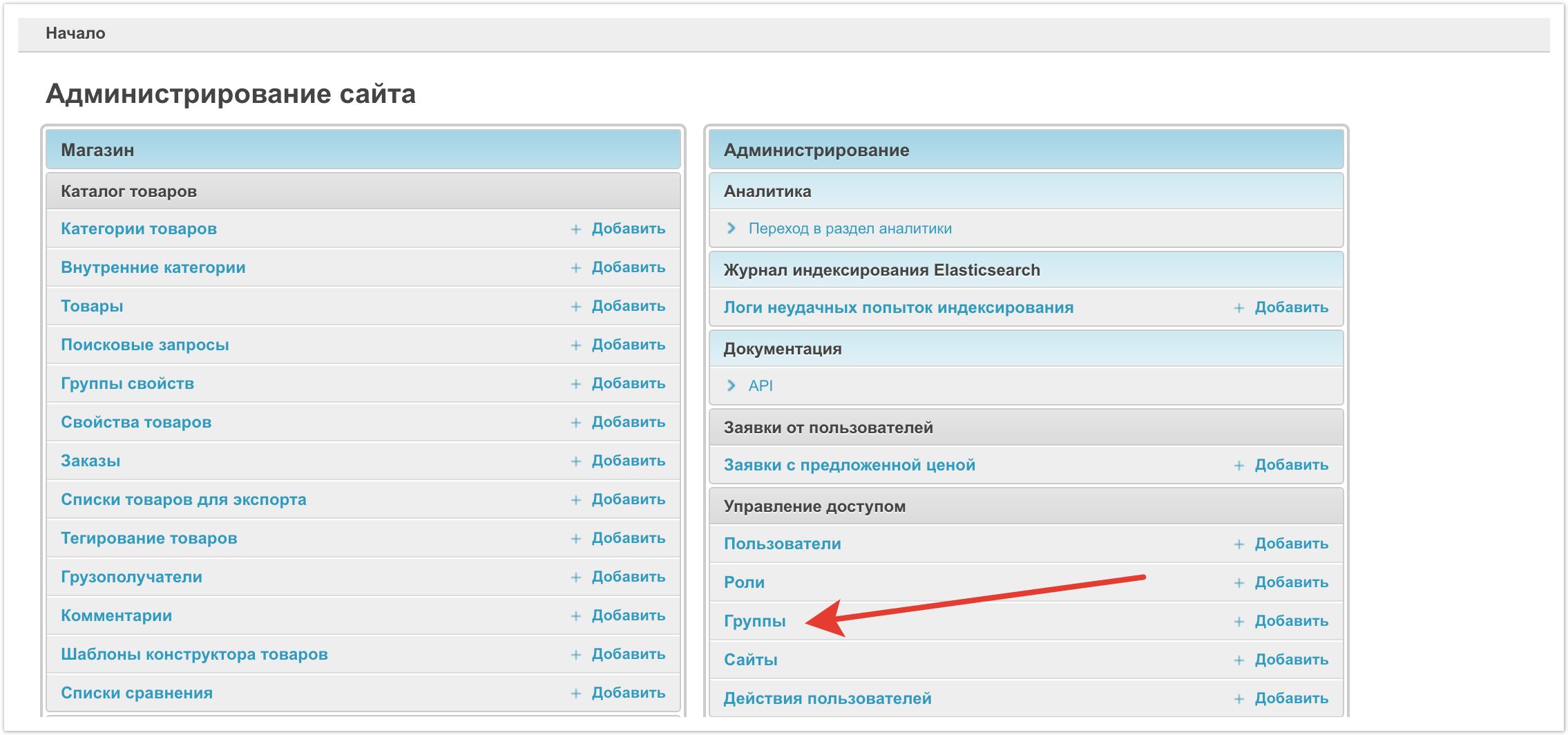
Task: Click plus icon in the Роли row
Action: [x=1239, y=583]
